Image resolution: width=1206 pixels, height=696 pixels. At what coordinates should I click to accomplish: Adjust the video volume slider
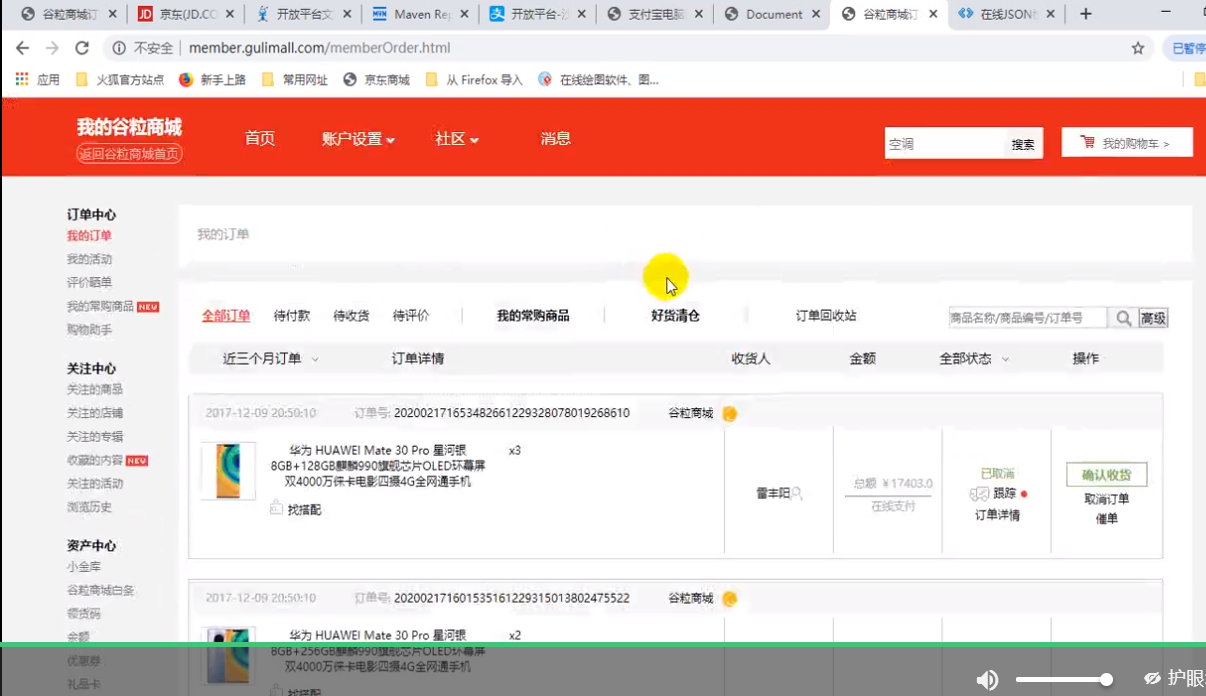(1064, 680)
